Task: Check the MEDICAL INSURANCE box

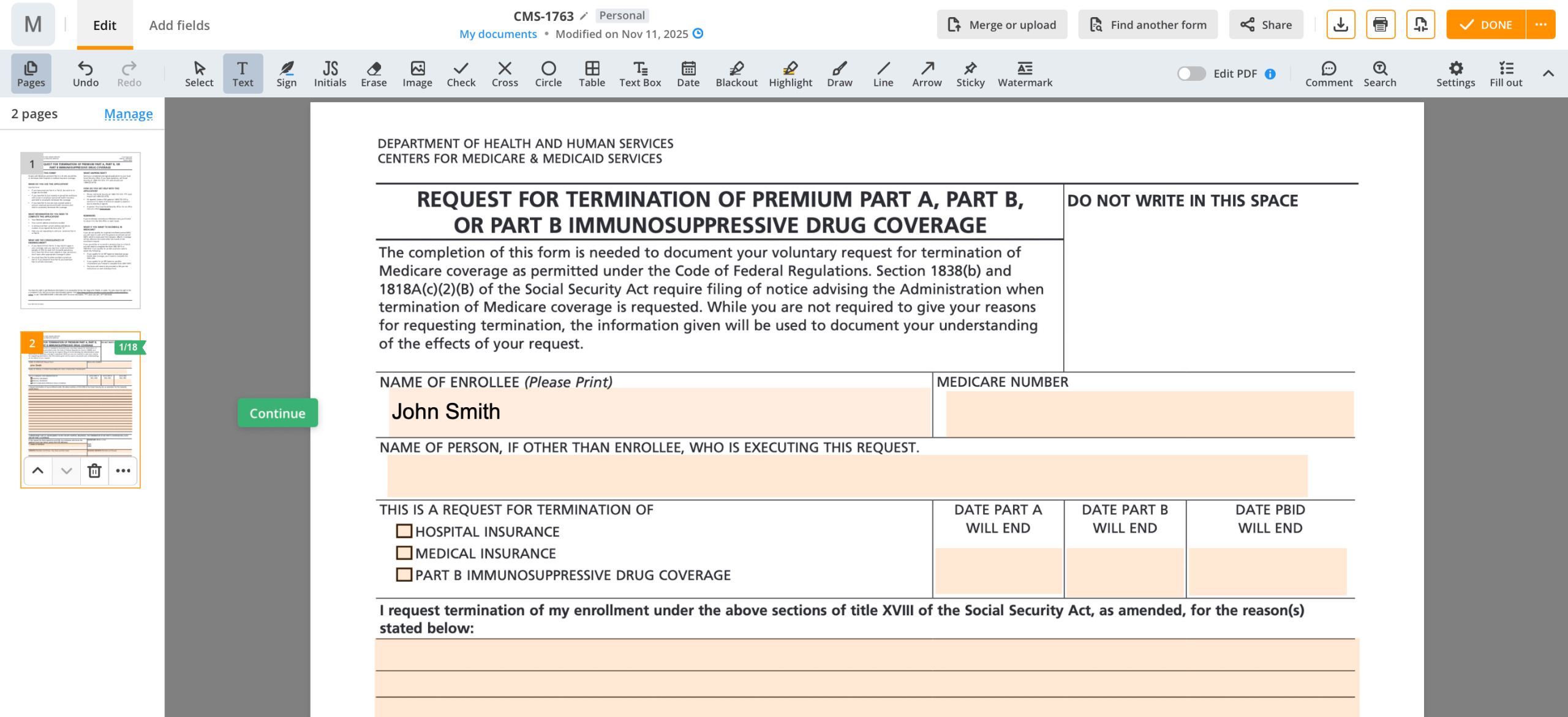Action: (404, 553)
